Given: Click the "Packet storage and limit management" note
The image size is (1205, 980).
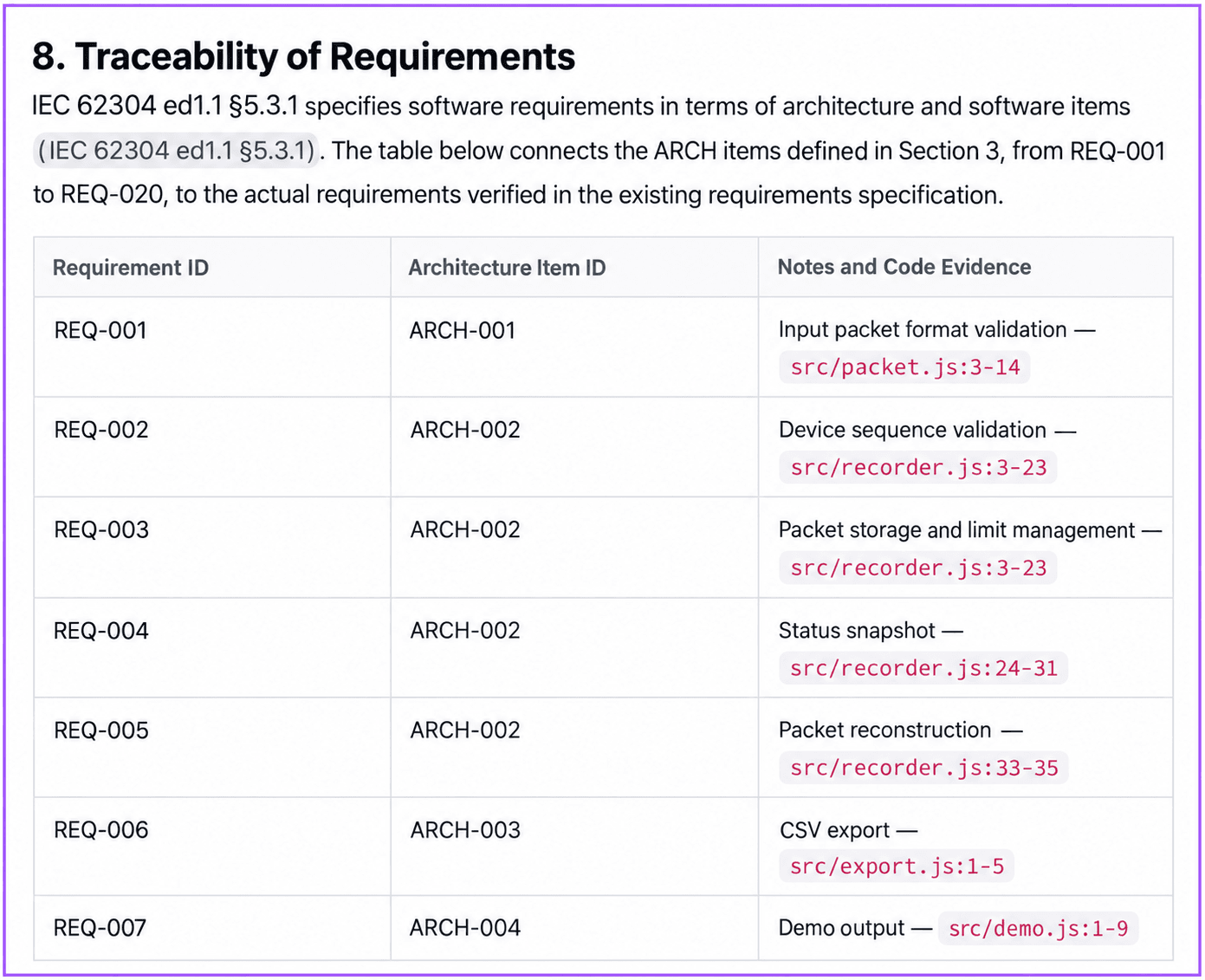Looking at the screenshot, I should click(x=956, y=529).
